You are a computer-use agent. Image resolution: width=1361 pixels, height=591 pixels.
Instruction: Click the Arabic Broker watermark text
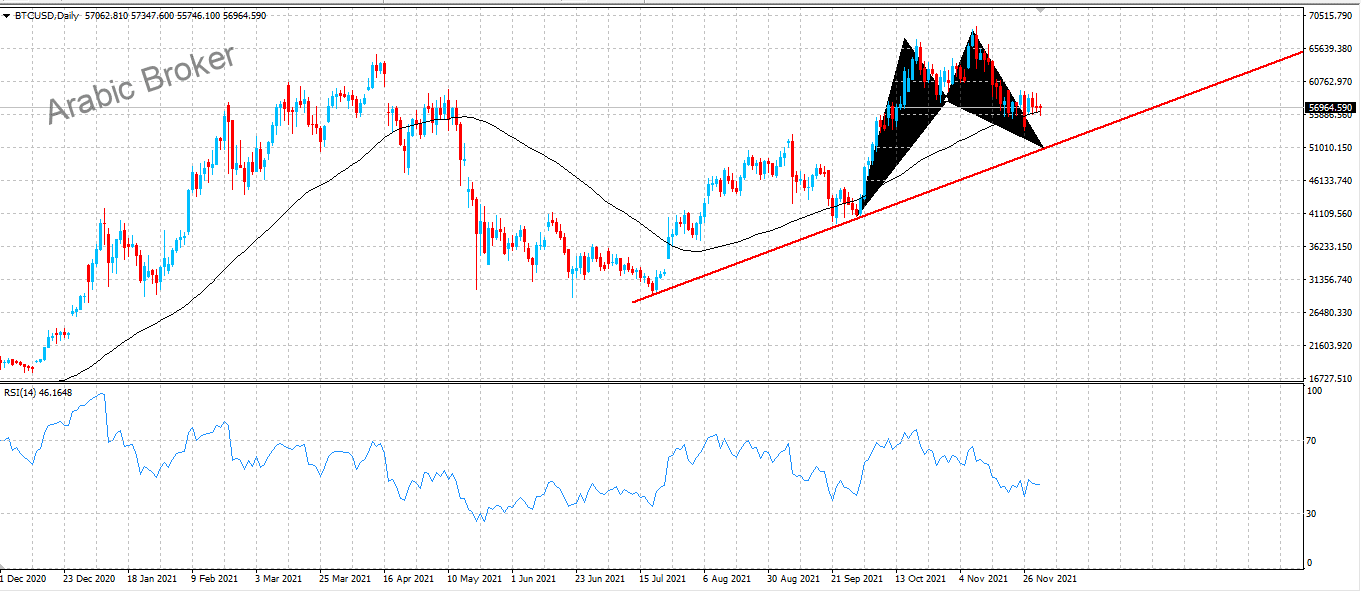(142, 84)
